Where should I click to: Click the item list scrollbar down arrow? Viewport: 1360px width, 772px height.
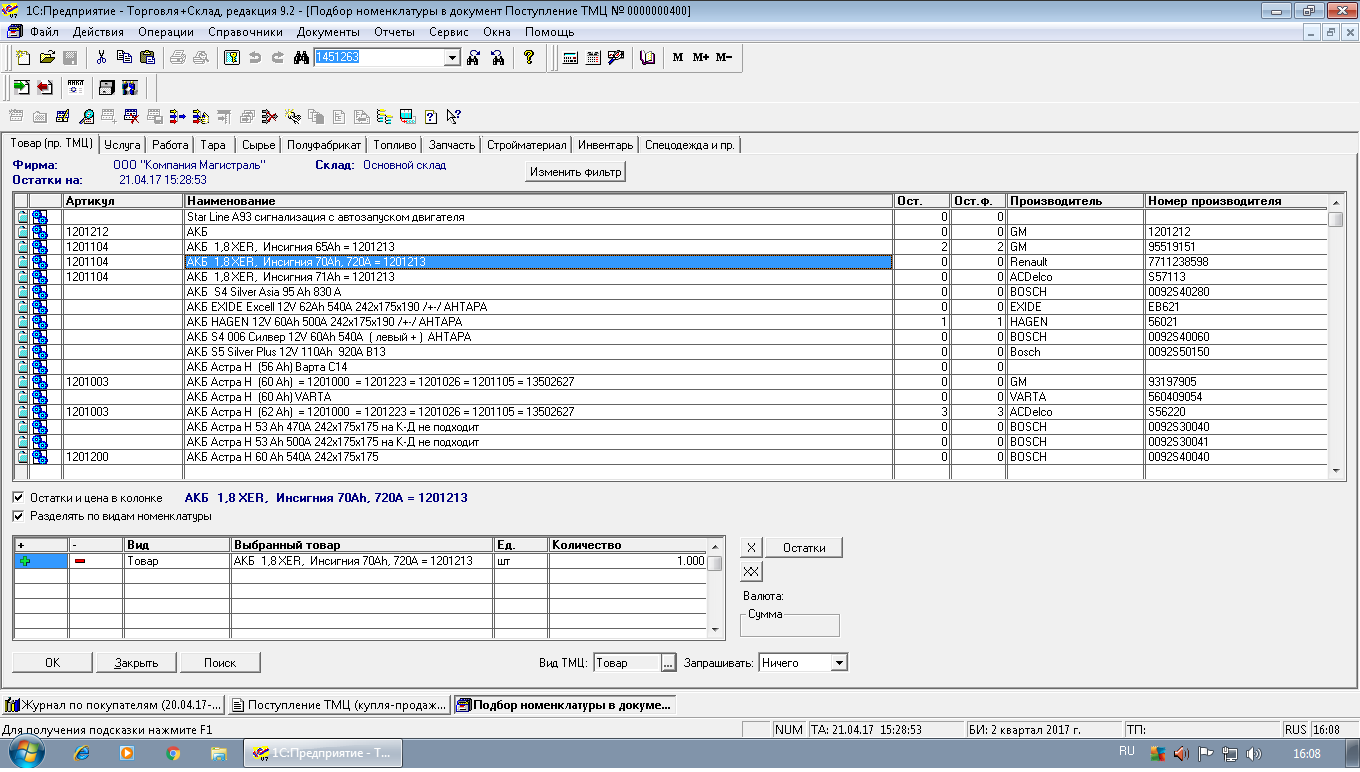[1336, 471]
